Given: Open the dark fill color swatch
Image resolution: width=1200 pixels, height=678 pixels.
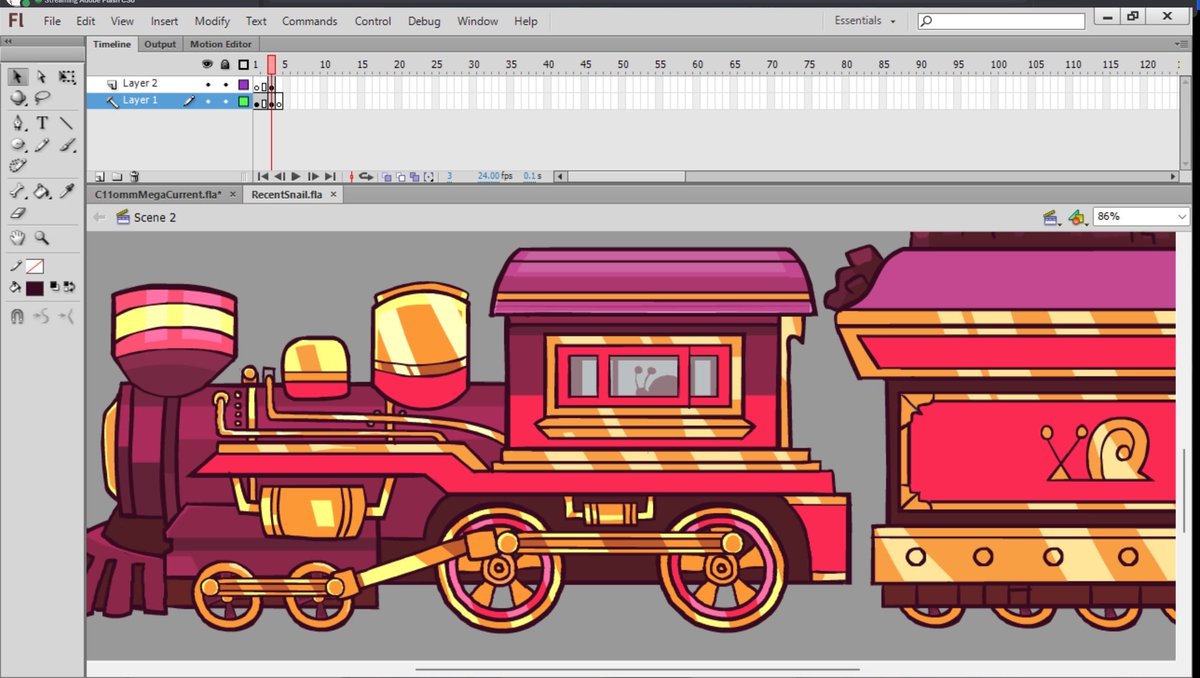Looking at the screenshot, I should coord(35,288).
